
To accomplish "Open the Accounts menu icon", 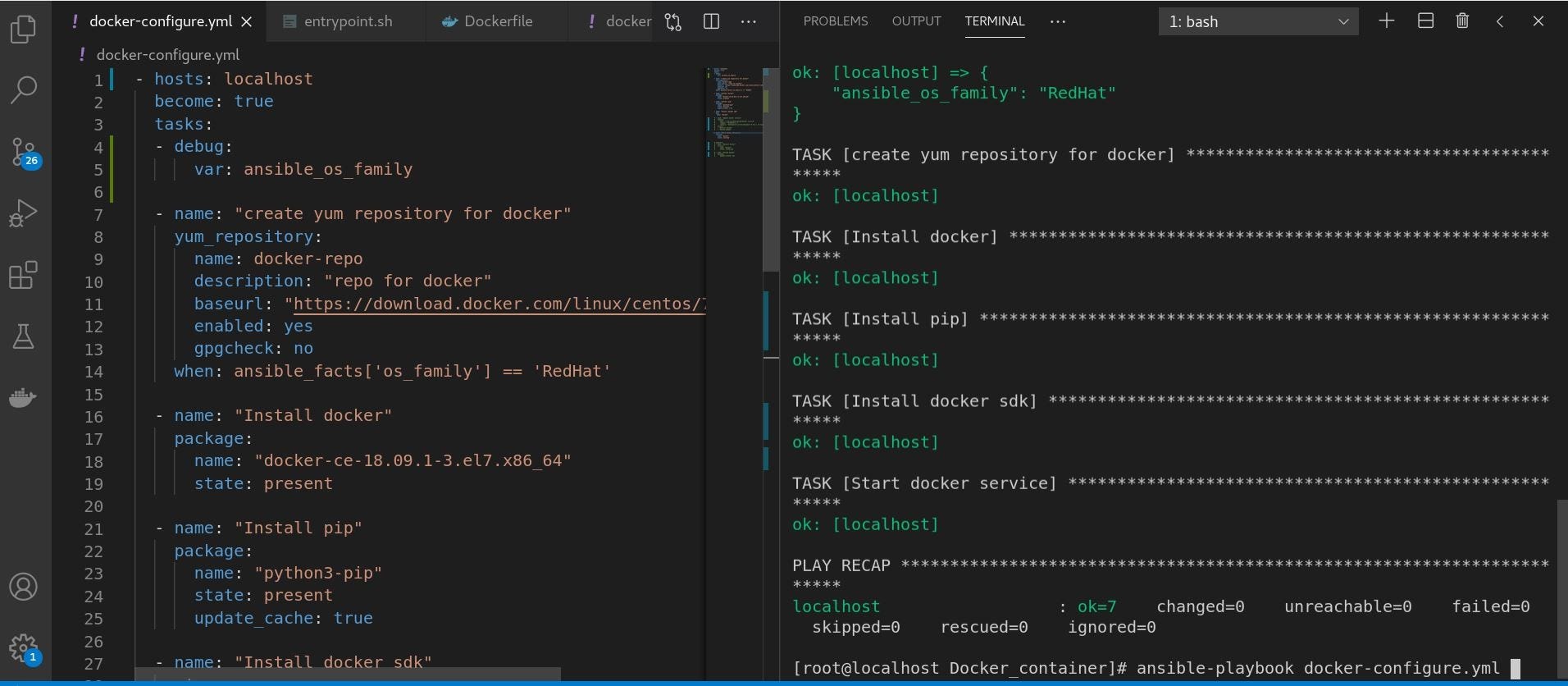I will pos(23,587).
